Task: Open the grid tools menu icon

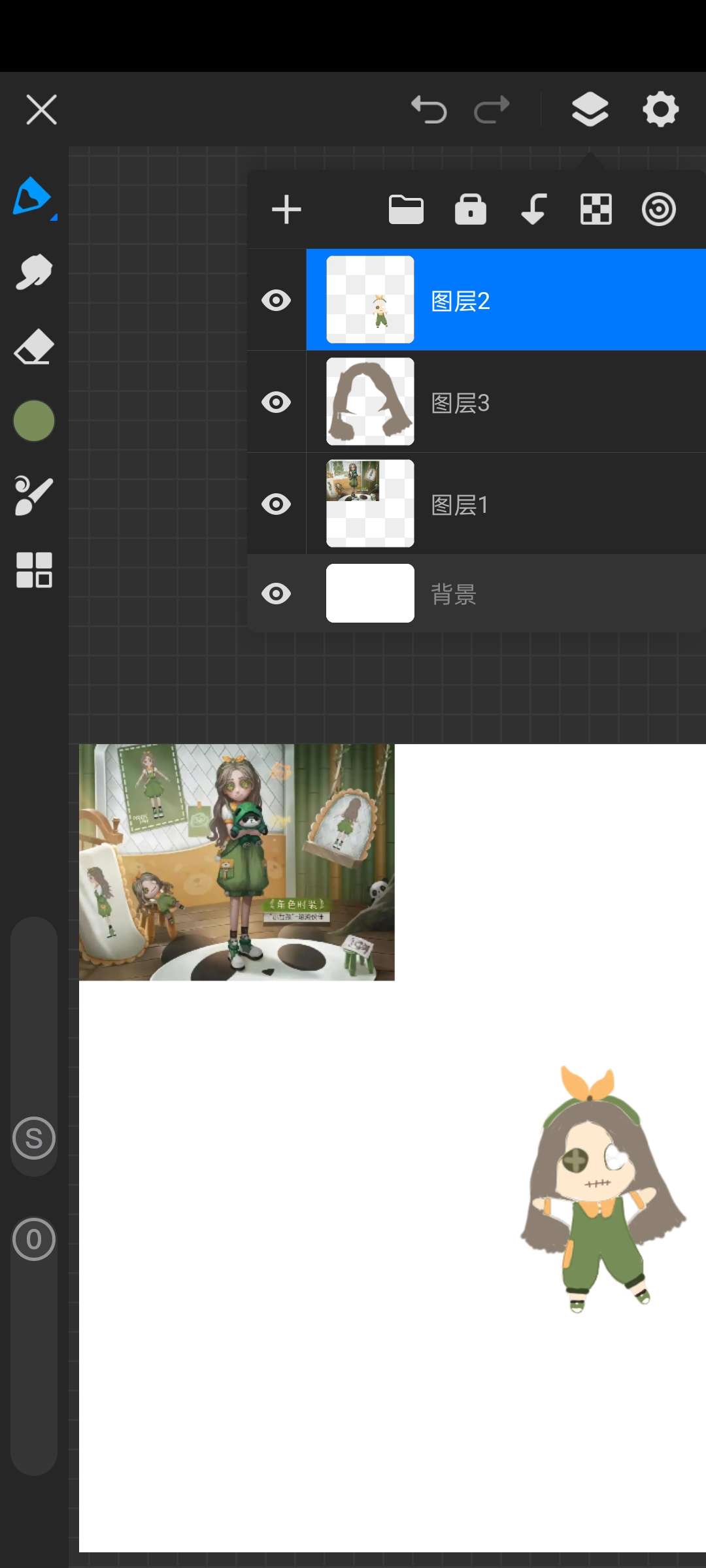Action: [x=34, y=570]
